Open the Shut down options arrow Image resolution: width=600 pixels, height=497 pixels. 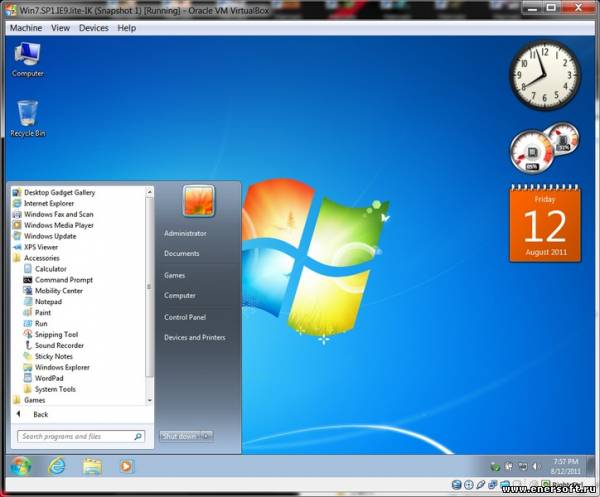tap(206, 436)
